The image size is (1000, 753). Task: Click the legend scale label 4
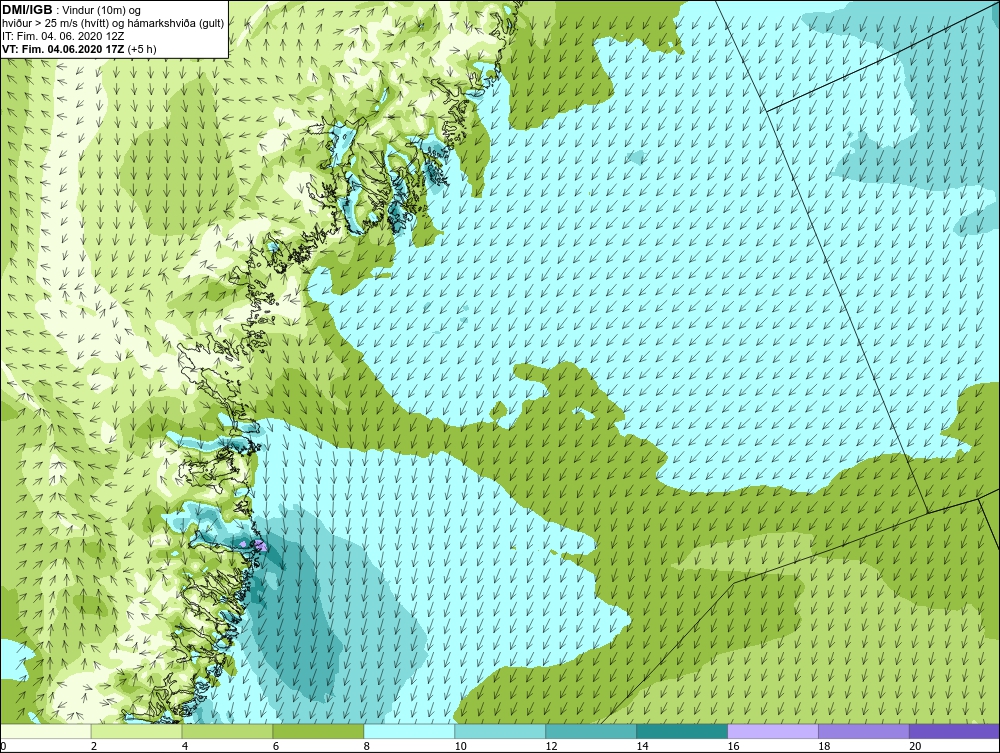(x=185, y=746)
